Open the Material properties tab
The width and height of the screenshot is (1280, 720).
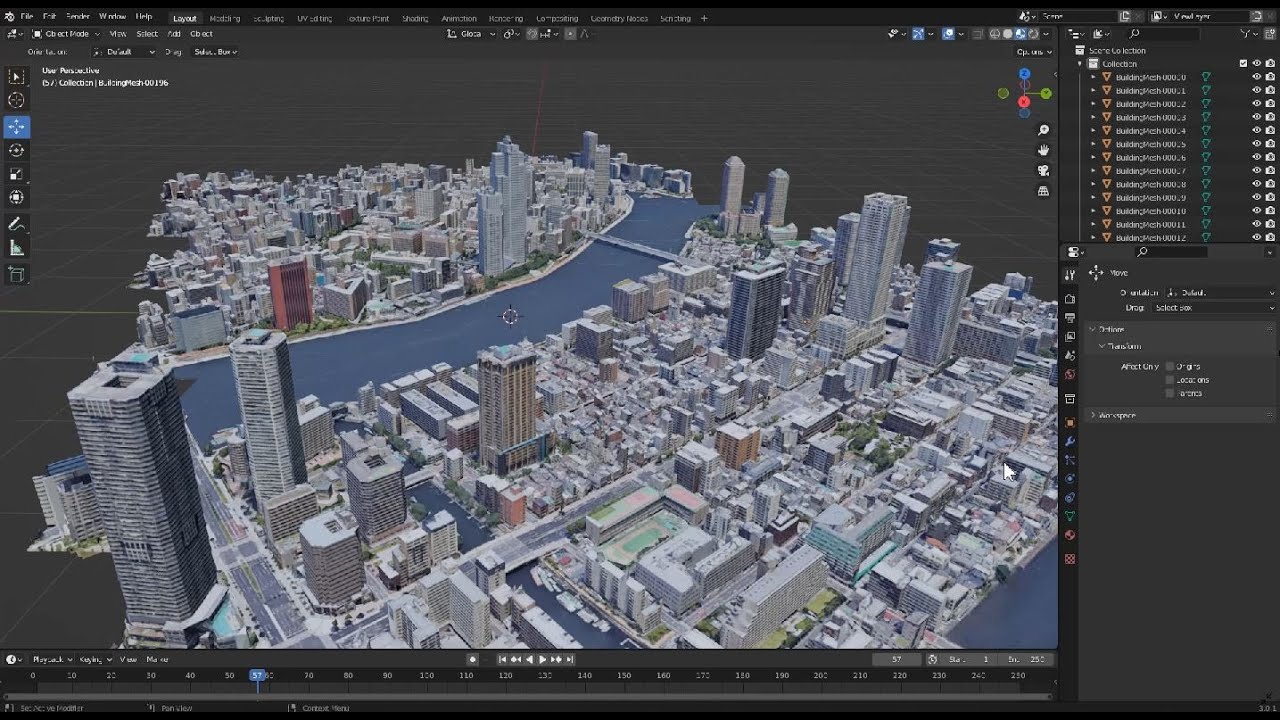pos(1070,536)
